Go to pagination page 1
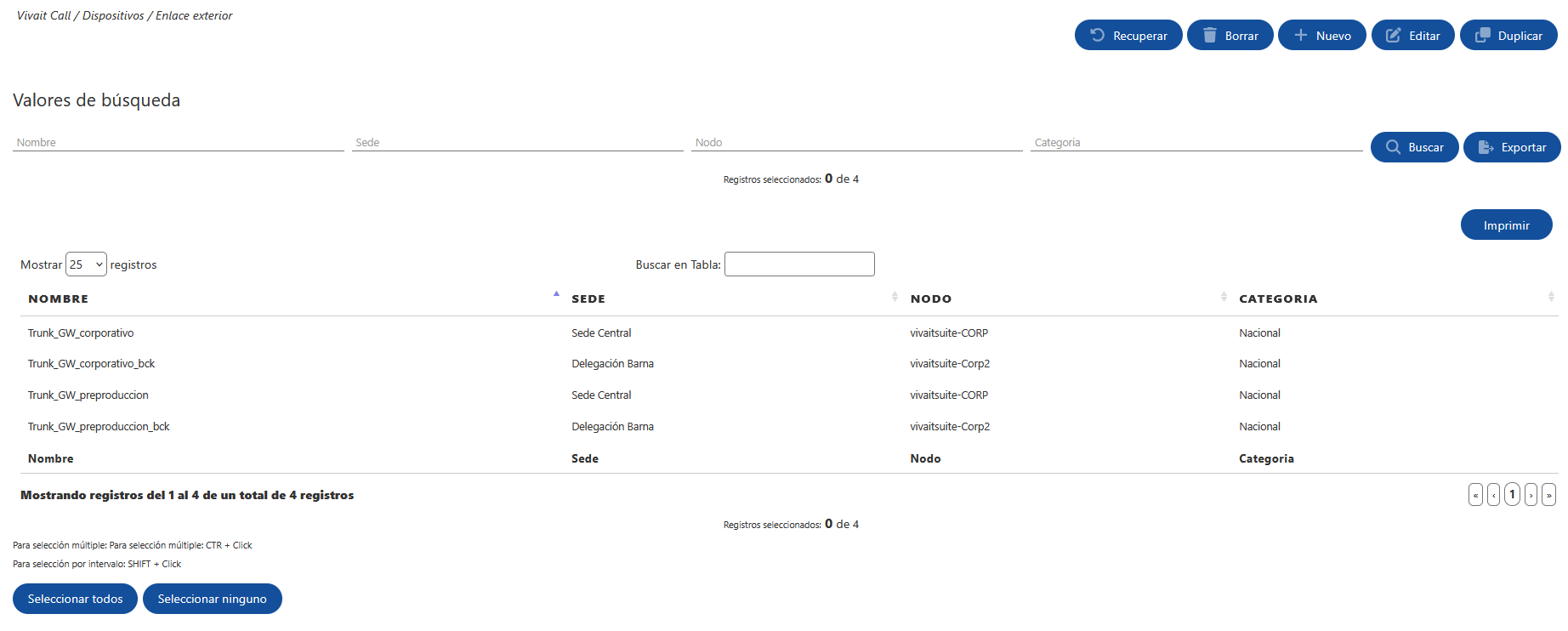Screen dimensions: 1568x631 [x=1512, y=494]
